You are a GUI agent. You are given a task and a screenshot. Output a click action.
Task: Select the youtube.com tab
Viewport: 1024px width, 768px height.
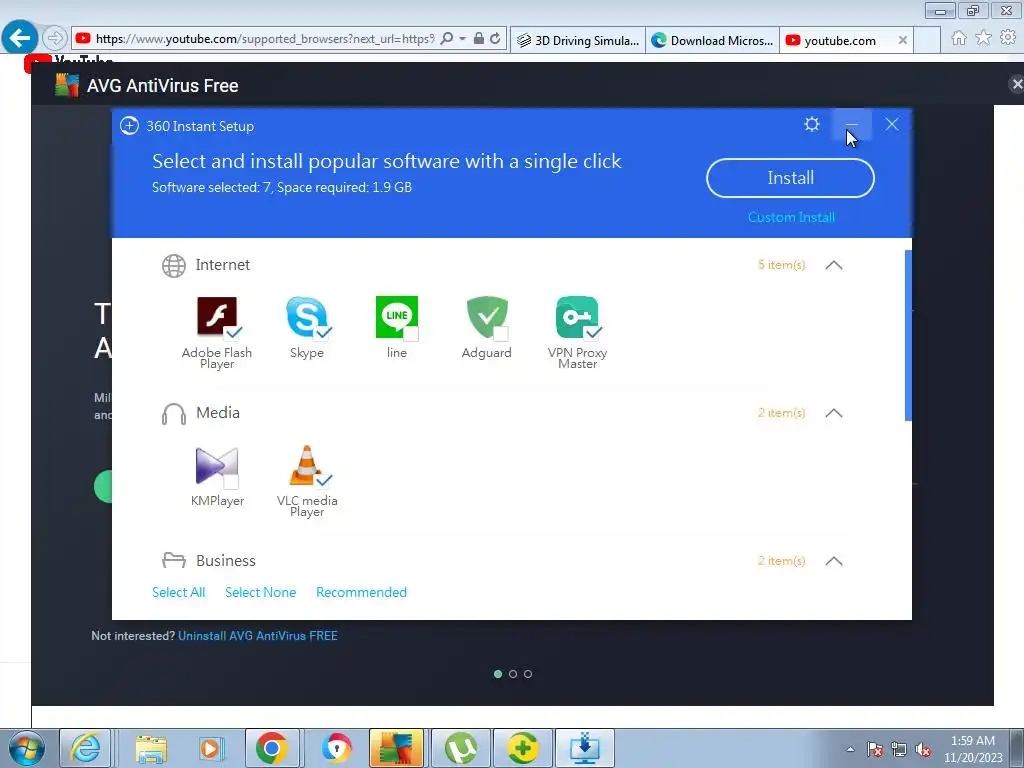[x=839, y=40]
